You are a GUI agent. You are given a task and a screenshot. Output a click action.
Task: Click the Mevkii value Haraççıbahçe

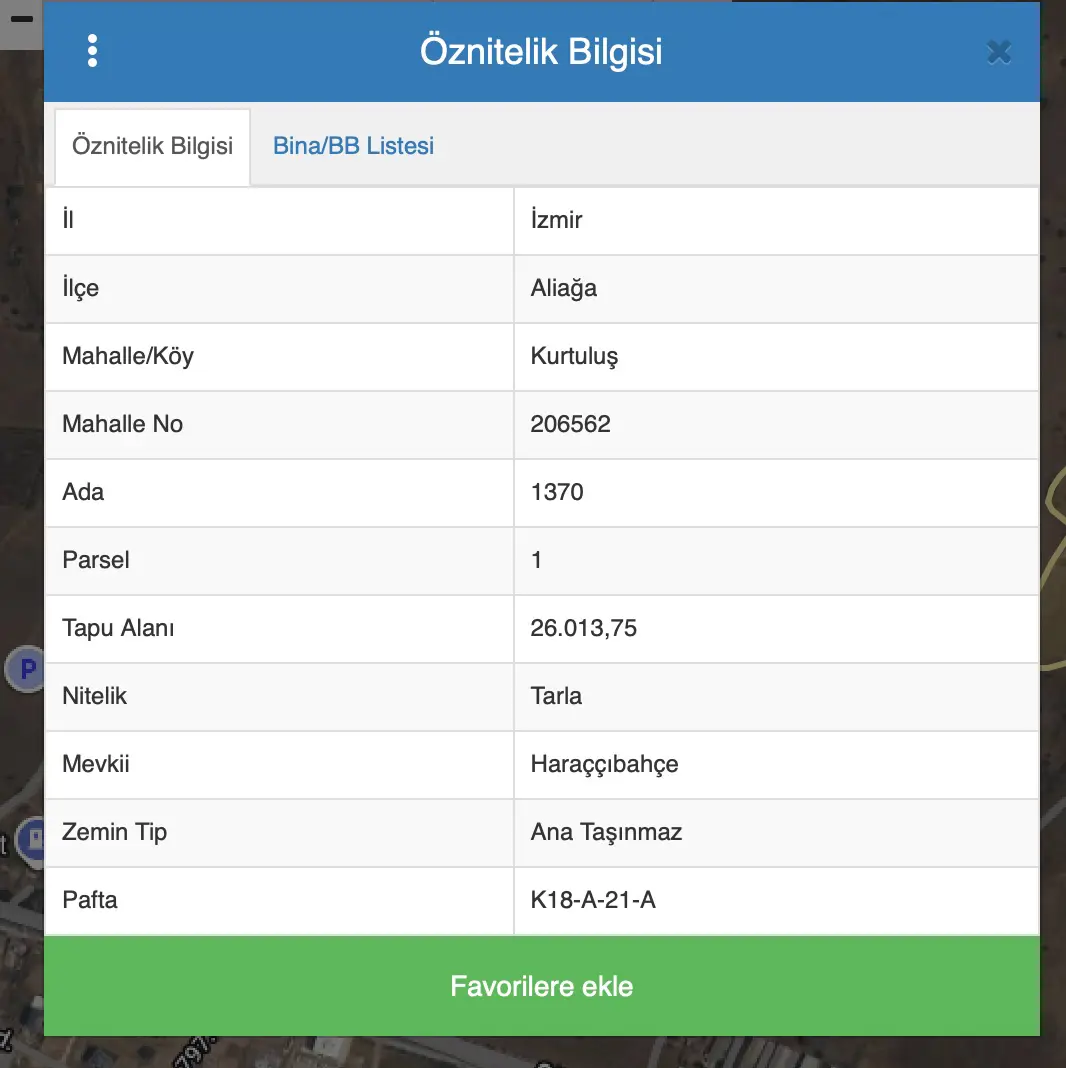coord(604,764)
